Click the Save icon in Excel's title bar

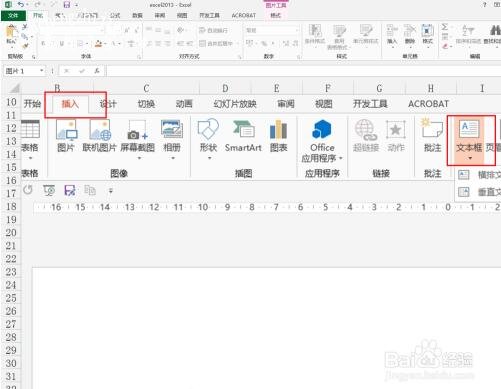67,5
